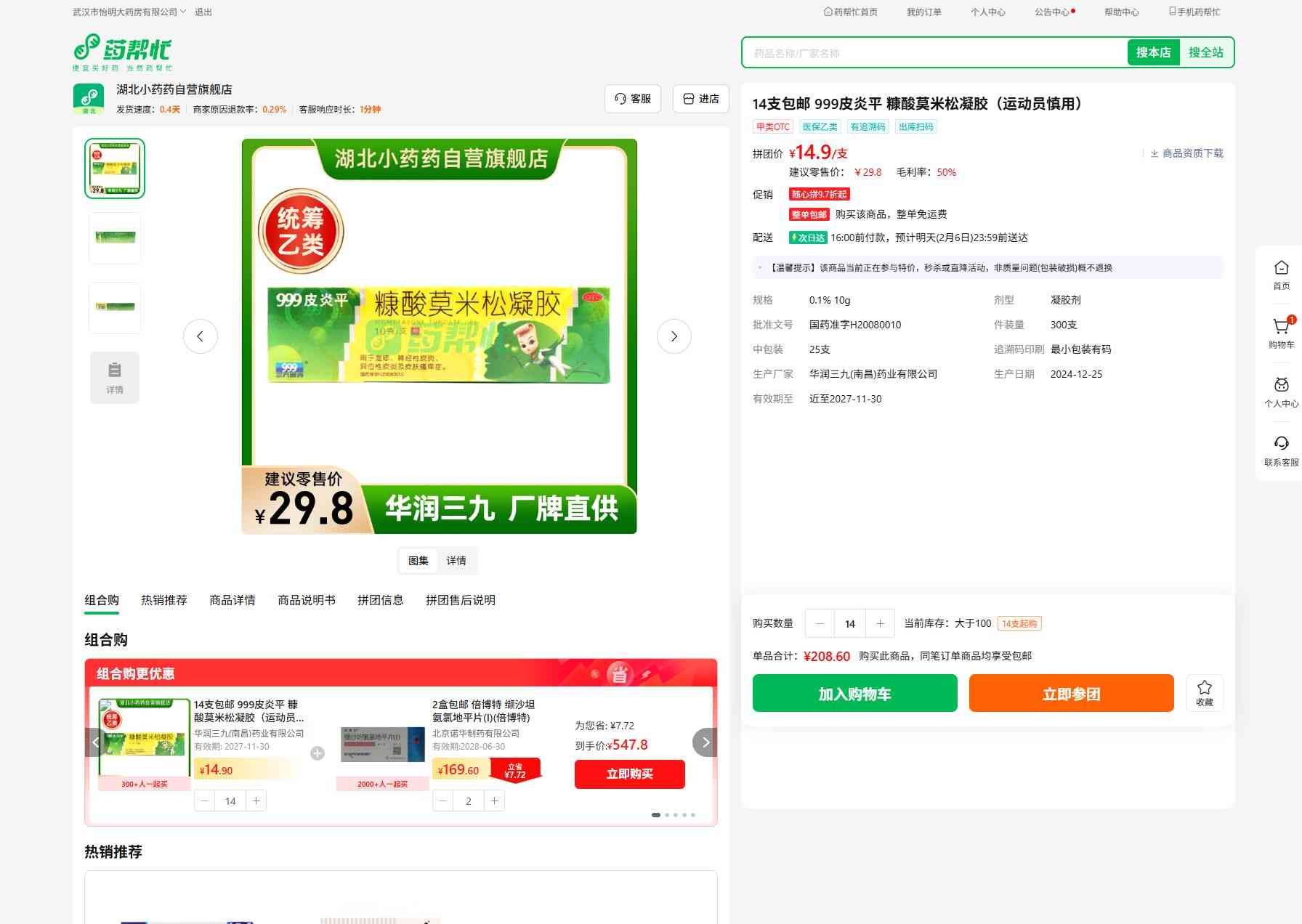Screen dimensions: 1302x924
Task: Open details icon below image thumbnails
Action: click(115, 377)
